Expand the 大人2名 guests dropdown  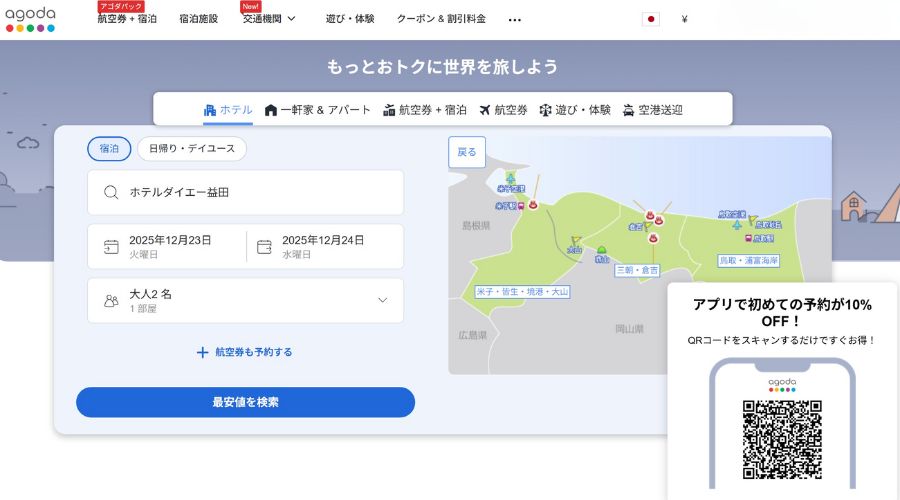tap(246, 300)
